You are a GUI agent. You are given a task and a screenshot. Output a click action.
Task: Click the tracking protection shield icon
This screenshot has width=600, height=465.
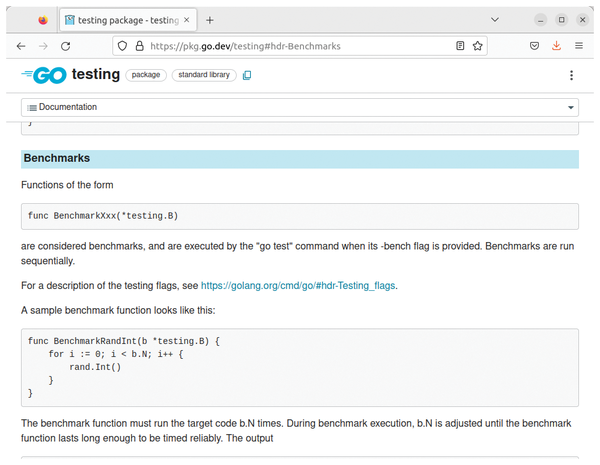[x=122, y=46]
